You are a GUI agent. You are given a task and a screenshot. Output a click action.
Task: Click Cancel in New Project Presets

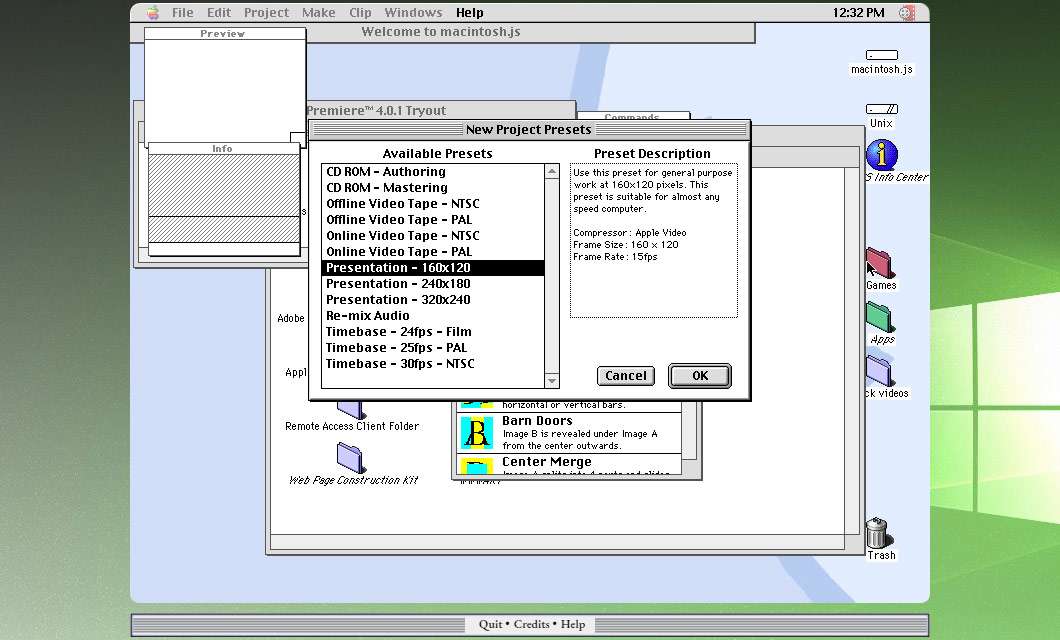tap(625, 376)
